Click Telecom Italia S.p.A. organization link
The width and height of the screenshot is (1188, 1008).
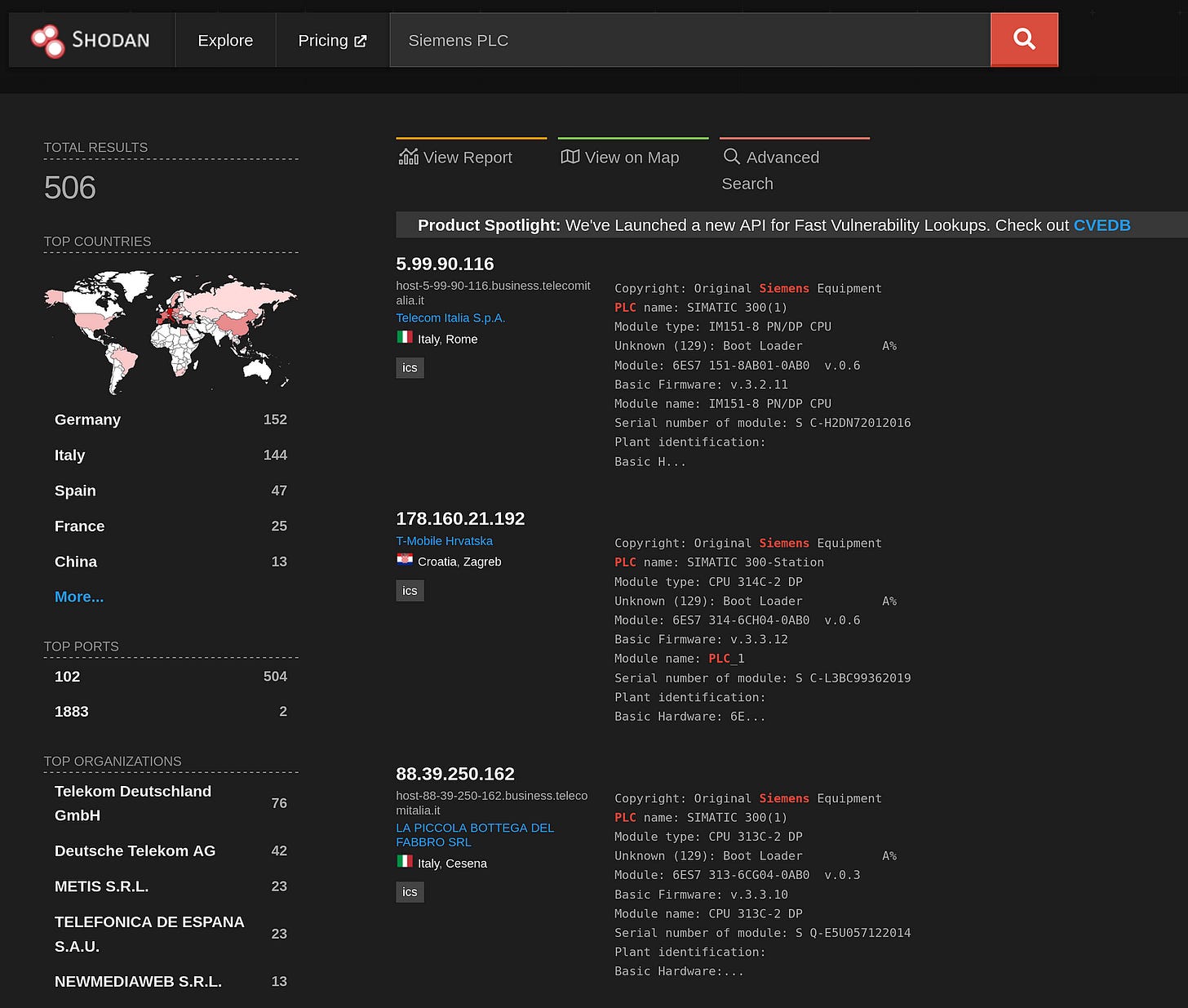click(x=450, y=317)
